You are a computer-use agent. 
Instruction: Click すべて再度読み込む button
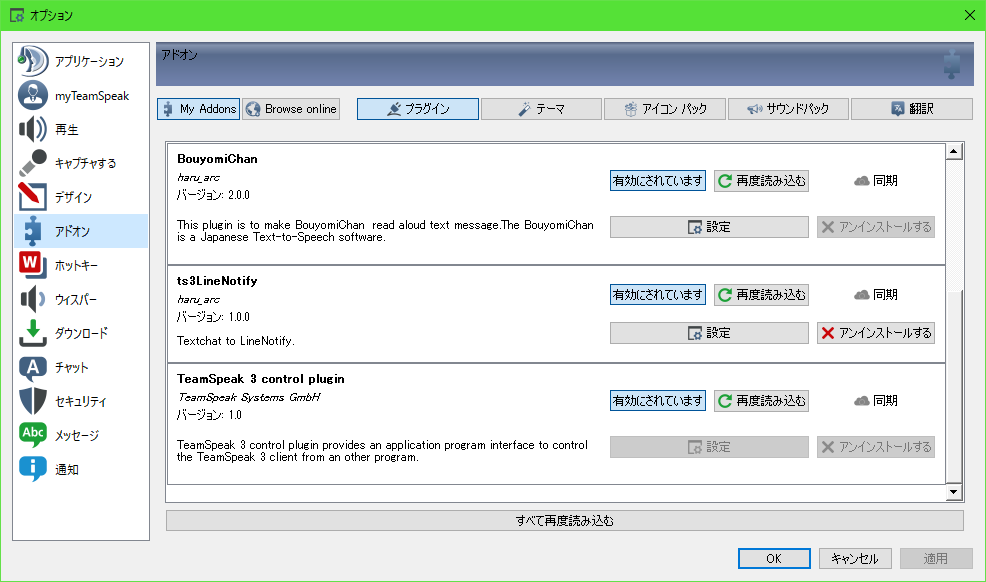[565, 520]
